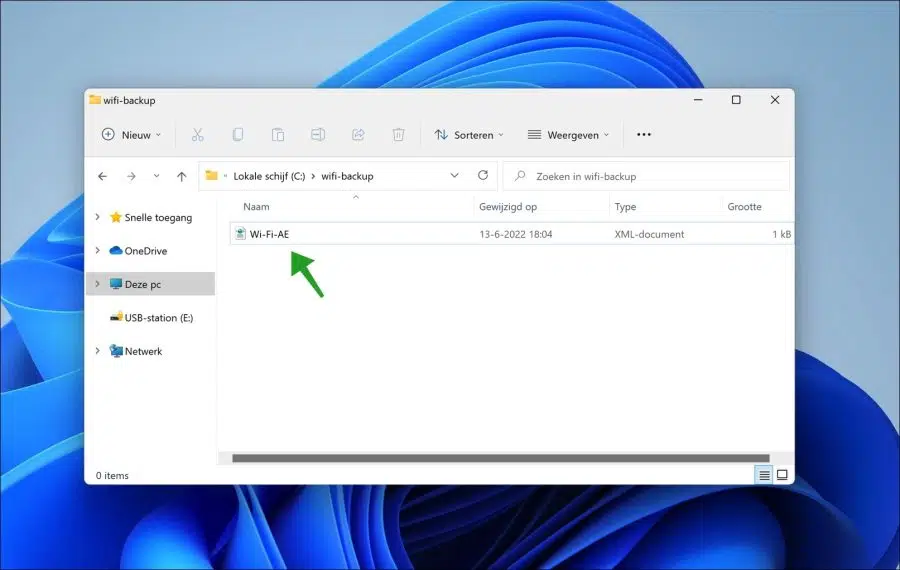The height and width of the screenshot is (570, 900).
Task: Select USB-station (E:) in sidebar
Action: pyautogui.click(x=159, y=317)
